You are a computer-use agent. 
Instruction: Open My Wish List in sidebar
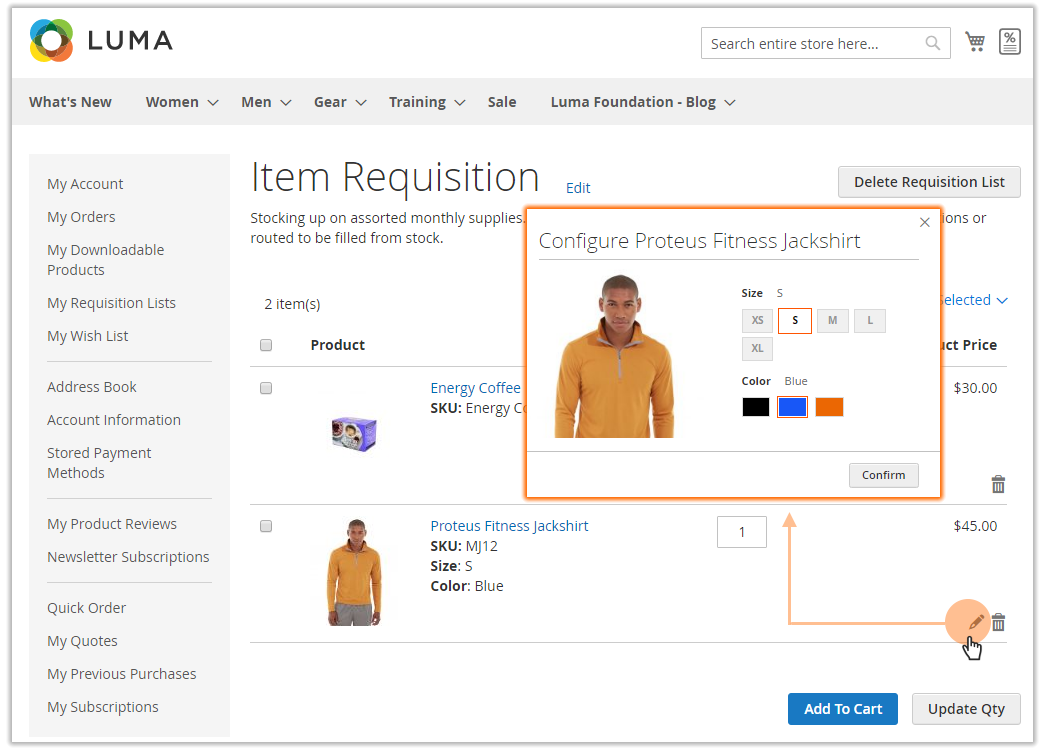click(87, 336)
